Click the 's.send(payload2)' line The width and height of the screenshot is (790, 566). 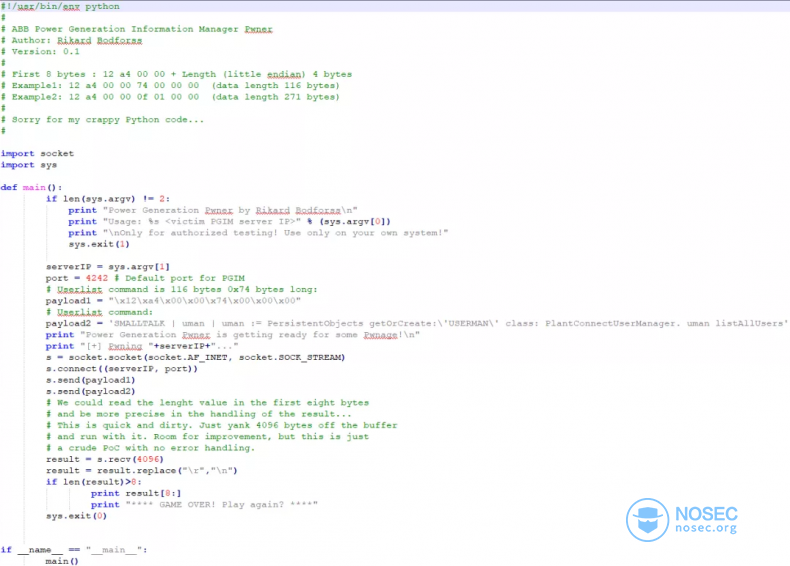pyautogui.click(x=91, y=392)
